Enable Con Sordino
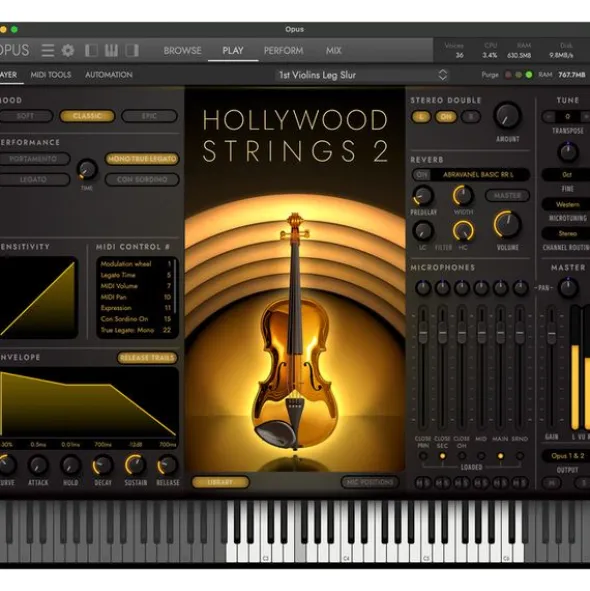Viewport: 590px width, 591px height. 142,180
